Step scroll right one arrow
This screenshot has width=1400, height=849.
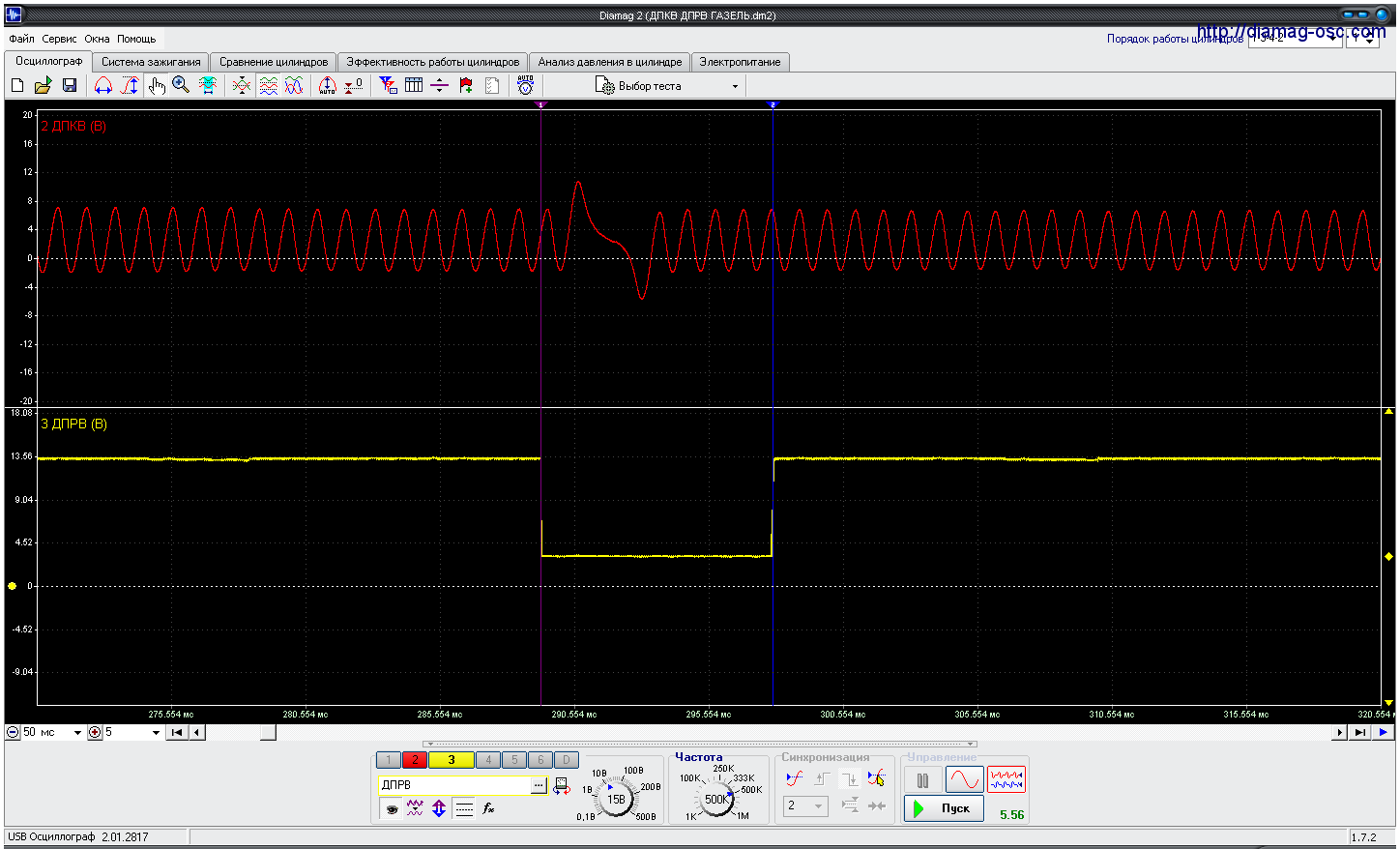[x=1340, y=732]
